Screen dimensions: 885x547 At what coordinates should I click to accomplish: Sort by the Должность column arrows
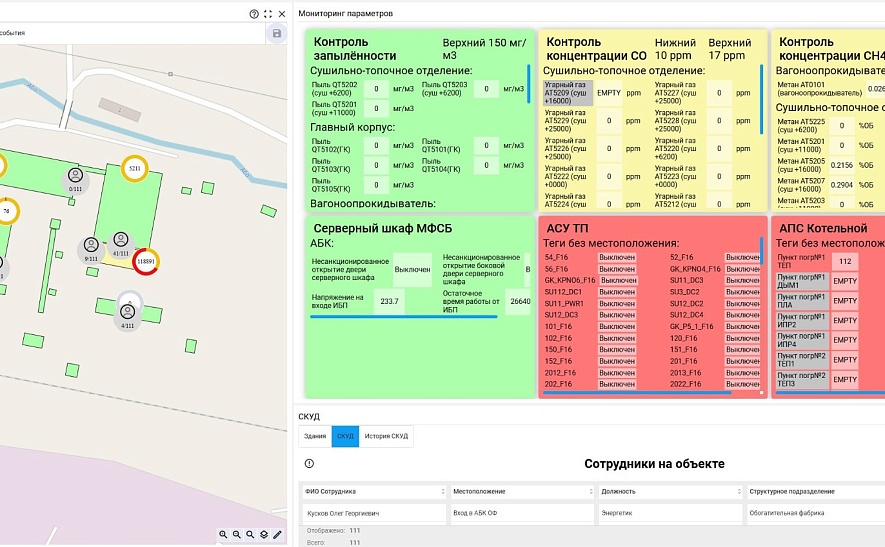click(x=739, y=492)
